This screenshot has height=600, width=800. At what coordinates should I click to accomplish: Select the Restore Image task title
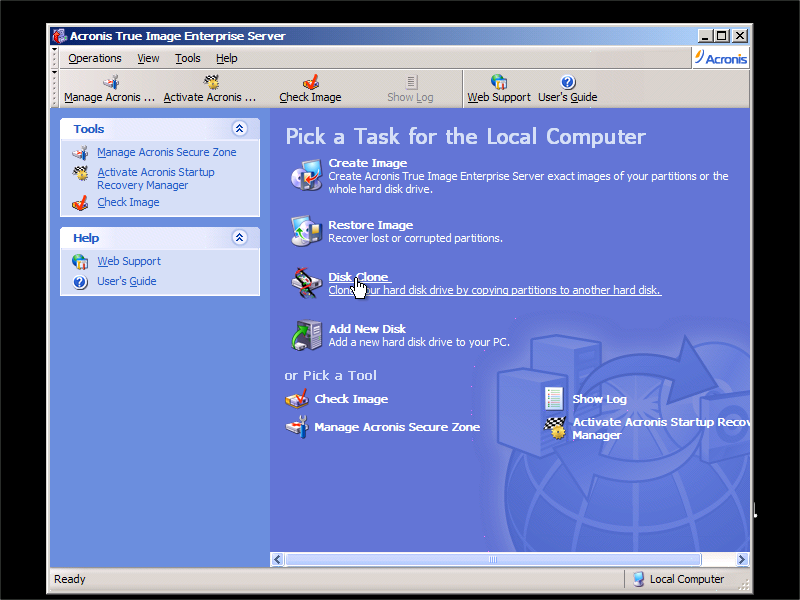370,225
